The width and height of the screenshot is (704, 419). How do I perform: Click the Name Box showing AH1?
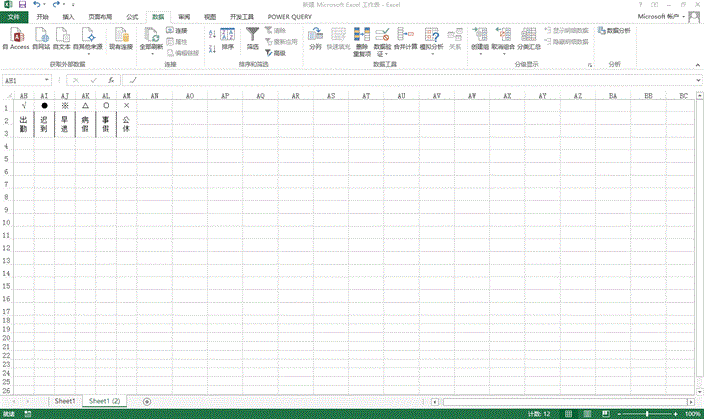(x=25, y=80)
